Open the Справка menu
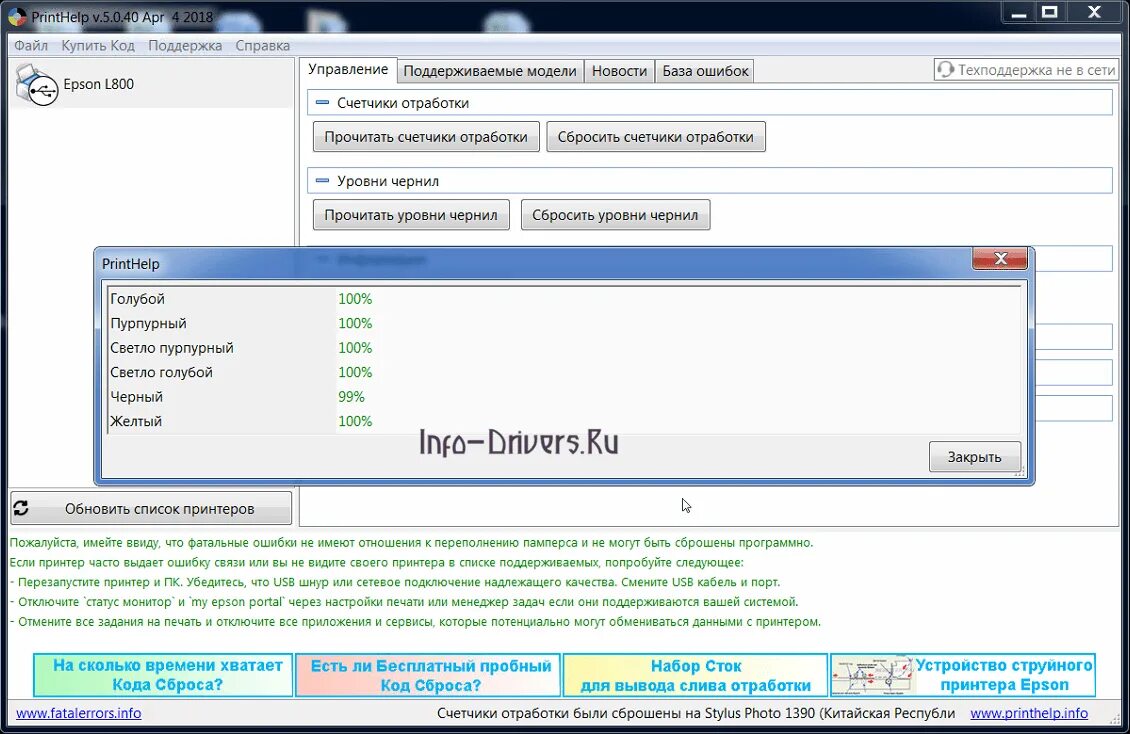The width and height of the screenshot is (1130, 734). [262, 45]
